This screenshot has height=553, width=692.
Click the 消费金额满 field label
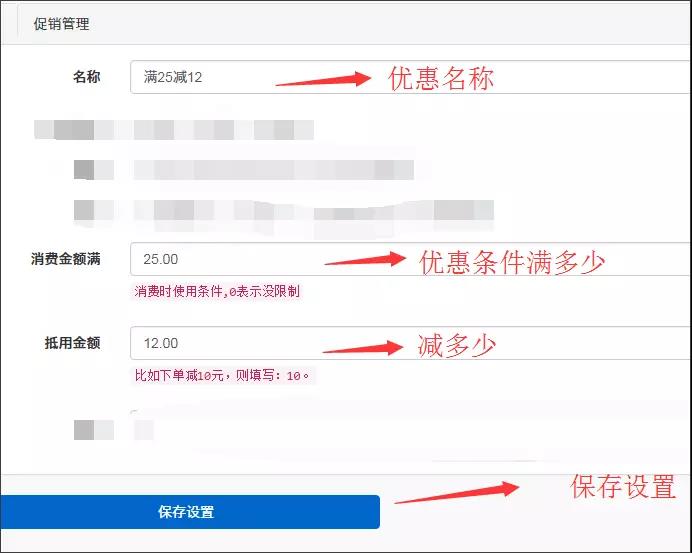pyautogui.click(x=66, y=259)
